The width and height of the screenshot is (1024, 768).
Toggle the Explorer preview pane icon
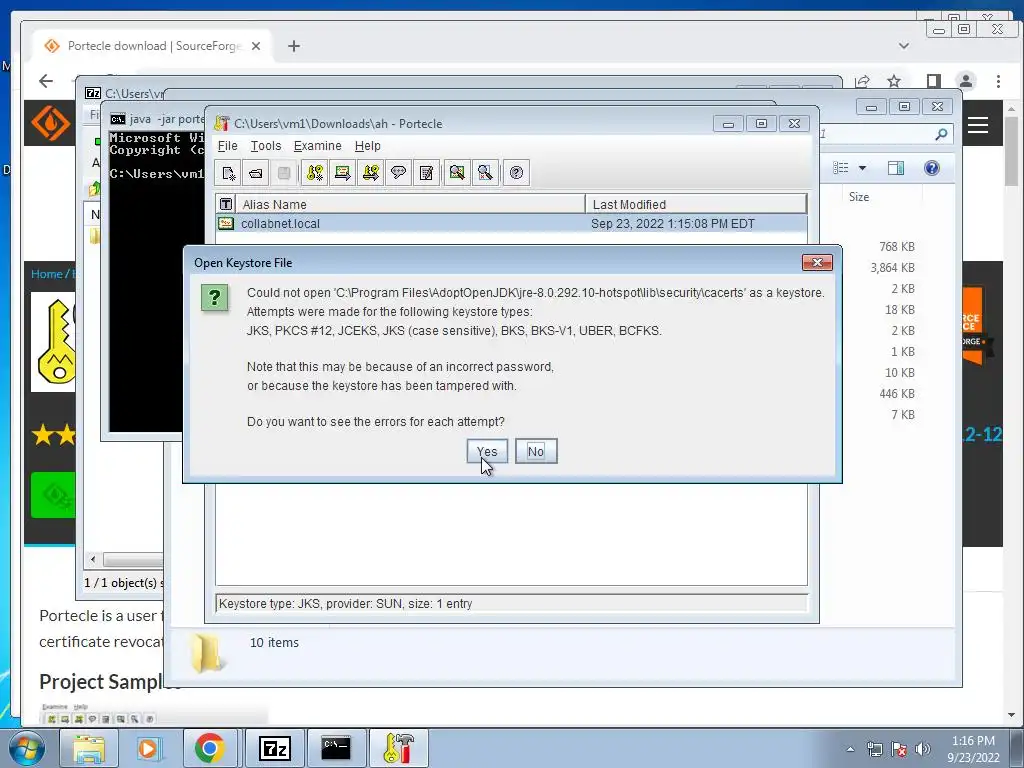click(x=896, y=168)
